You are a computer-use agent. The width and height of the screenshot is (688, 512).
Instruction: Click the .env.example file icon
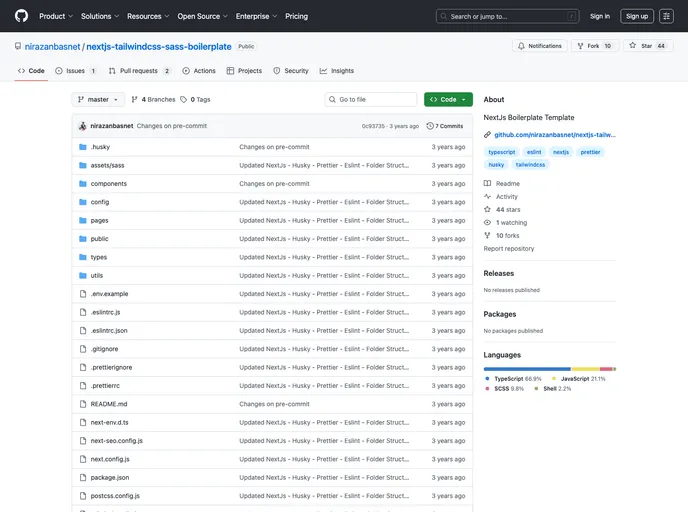coord(82,294)
